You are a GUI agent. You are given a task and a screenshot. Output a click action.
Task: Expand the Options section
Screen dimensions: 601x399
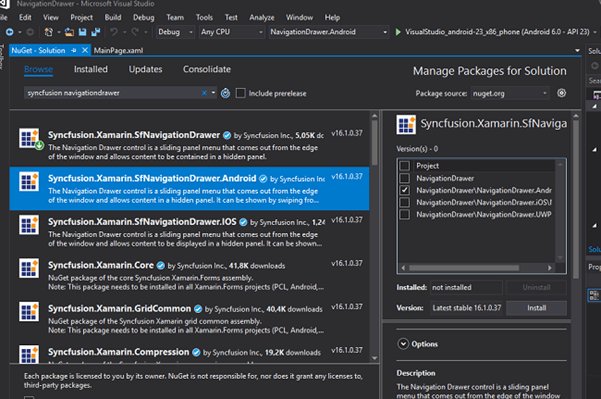point(403,344)
